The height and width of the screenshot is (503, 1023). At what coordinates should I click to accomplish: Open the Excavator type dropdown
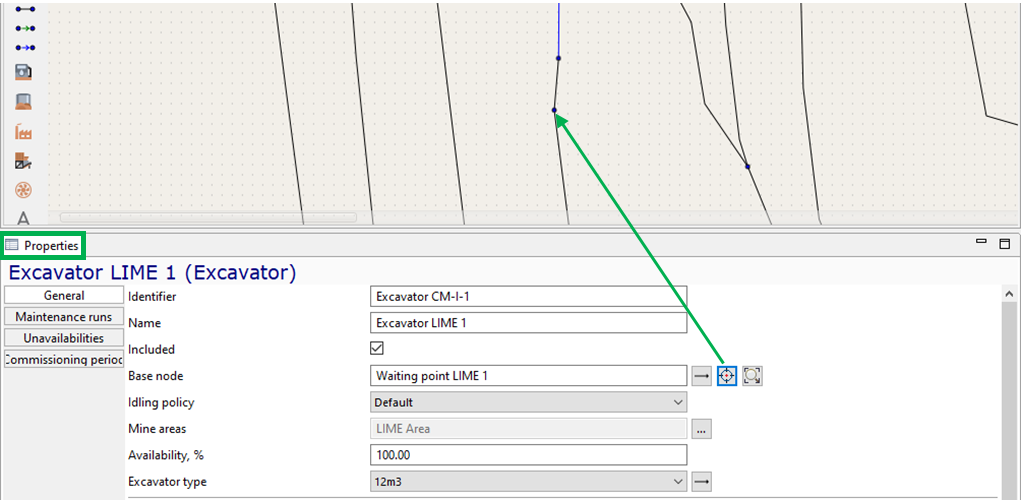[528, 482]
